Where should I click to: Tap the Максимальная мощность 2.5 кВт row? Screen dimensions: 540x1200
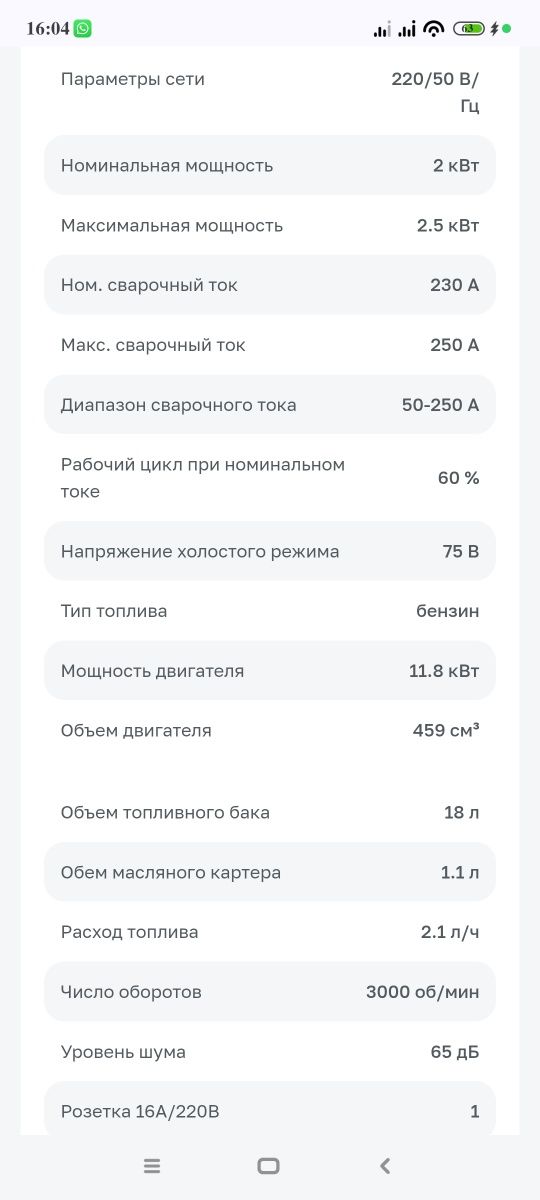point(270,225)
